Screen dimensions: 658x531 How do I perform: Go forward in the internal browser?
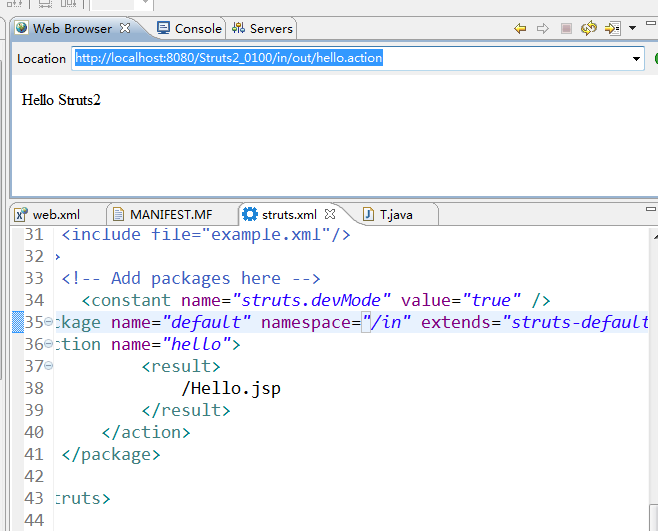tap(543, 29)
